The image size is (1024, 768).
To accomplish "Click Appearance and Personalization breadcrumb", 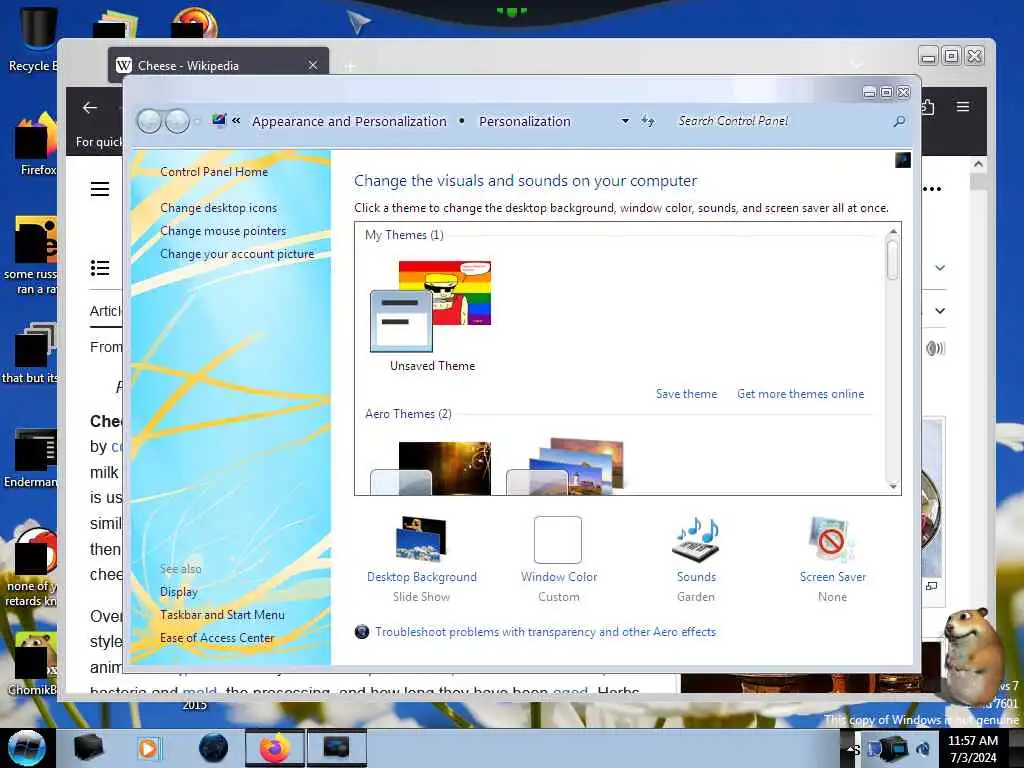I will pyautogui.click(x=349, y=121).
